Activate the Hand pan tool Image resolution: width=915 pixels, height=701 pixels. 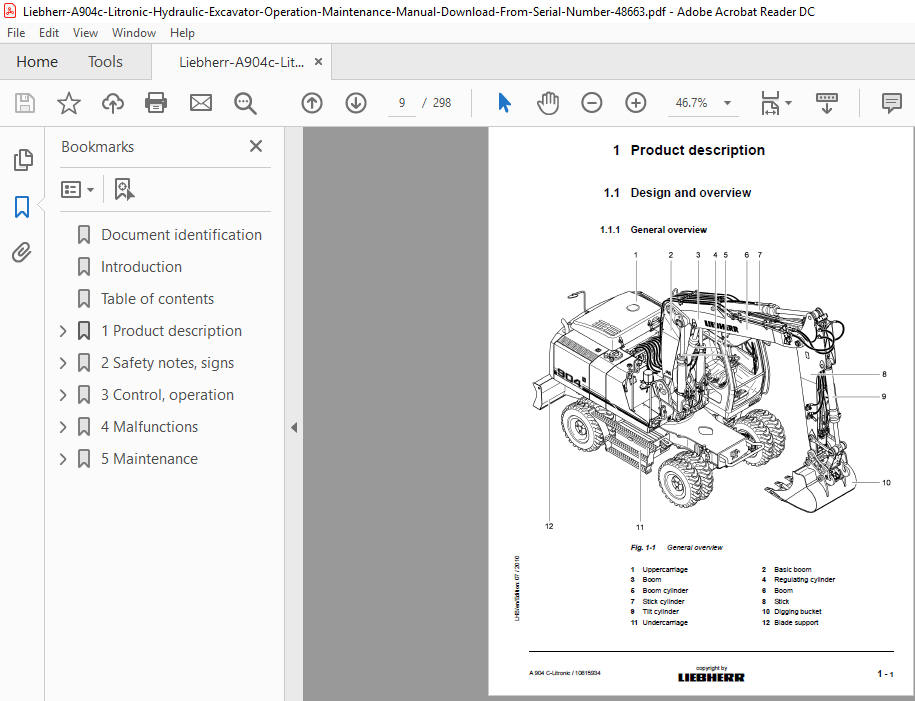click(548, 103)
